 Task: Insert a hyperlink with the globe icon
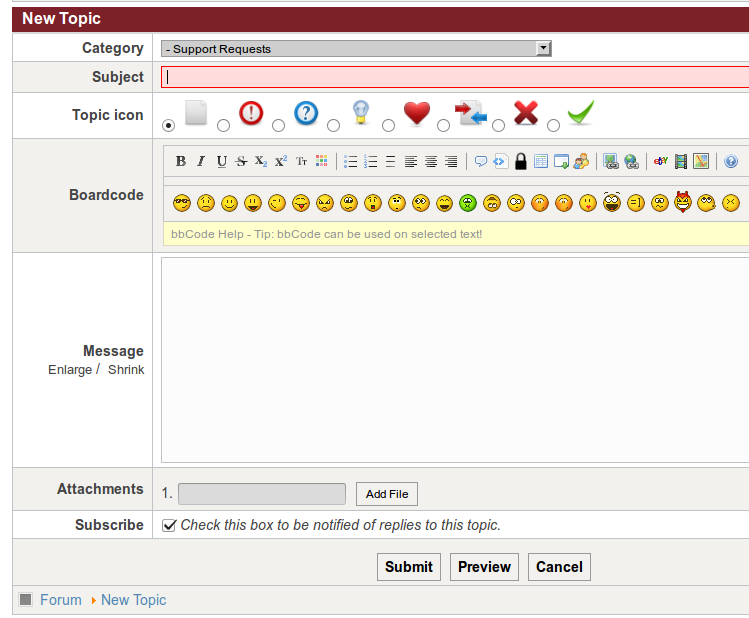click(x=631, y=161)
